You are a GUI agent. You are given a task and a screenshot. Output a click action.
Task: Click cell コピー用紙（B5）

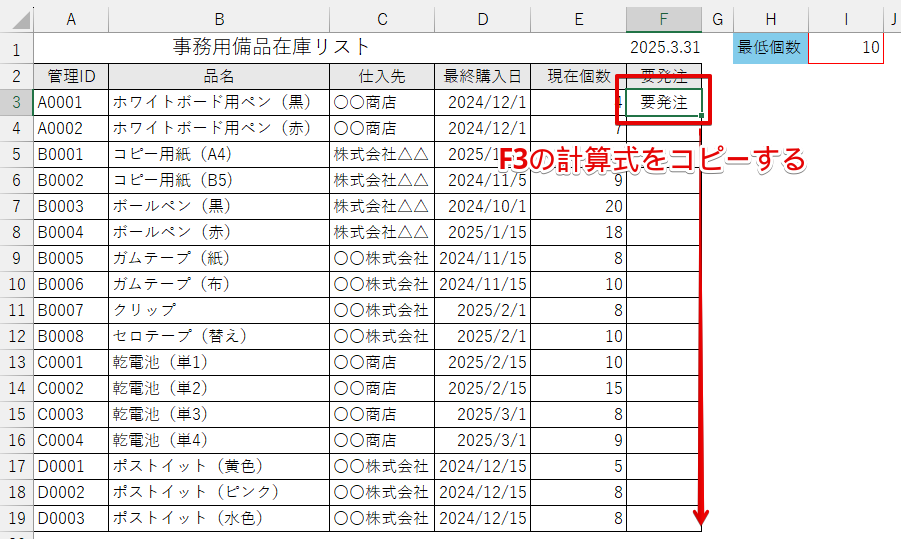coord(219,180)
